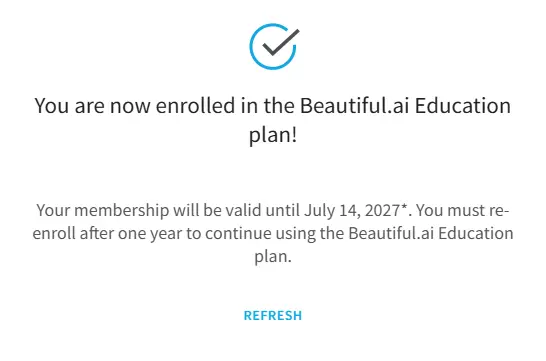Click 'You must re-' in the membership paragraph

463,210
